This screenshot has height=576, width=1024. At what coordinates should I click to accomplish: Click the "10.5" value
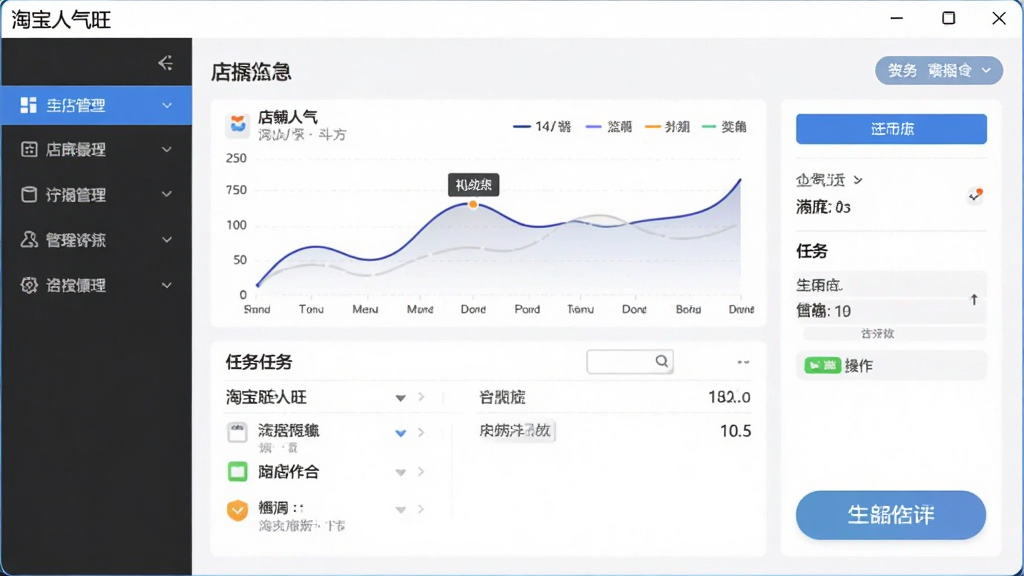735,431
